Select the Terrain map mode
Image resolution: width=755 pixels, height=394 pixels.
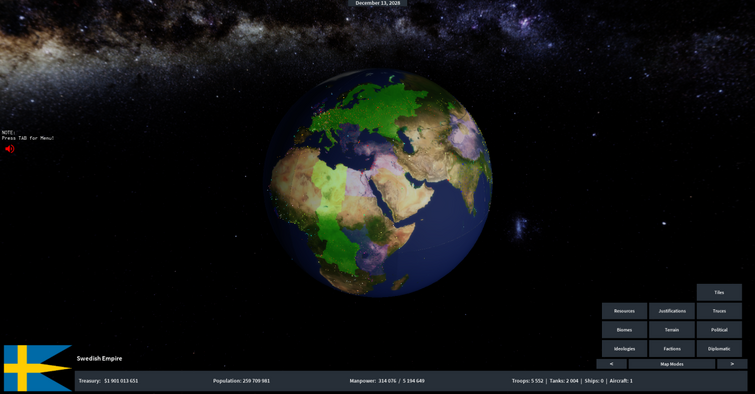coord(672,330)
